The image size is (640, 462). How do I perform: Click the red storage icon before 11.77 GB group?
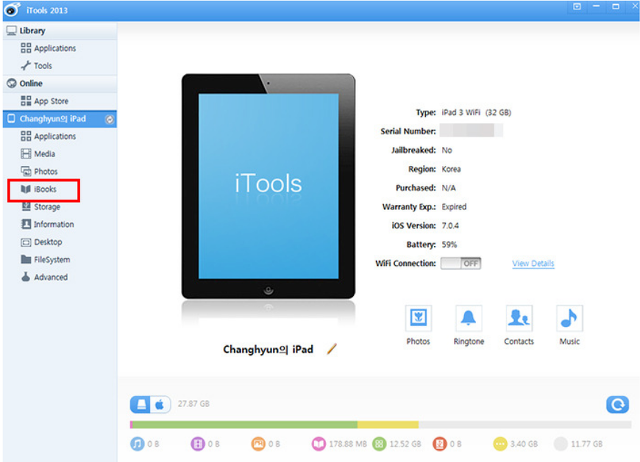440,444
